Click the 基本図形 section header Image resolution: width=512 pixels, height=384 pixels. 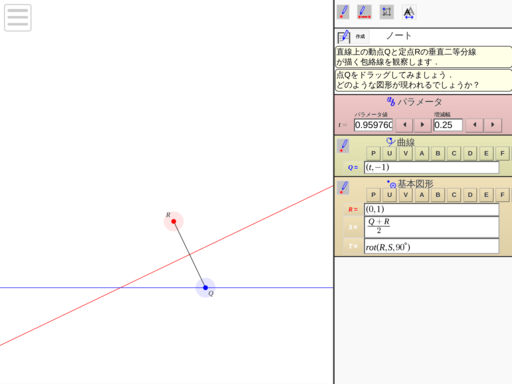410,184
